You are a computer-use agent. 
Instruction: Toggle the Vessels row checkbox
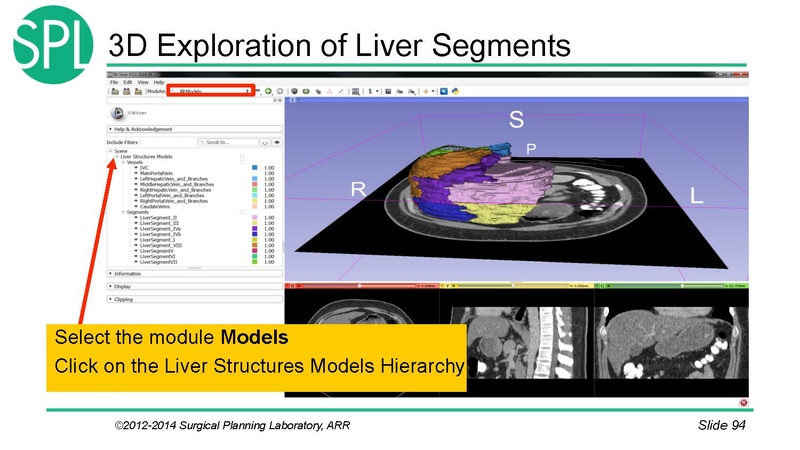pyautogui.click(x=242, y=162)
